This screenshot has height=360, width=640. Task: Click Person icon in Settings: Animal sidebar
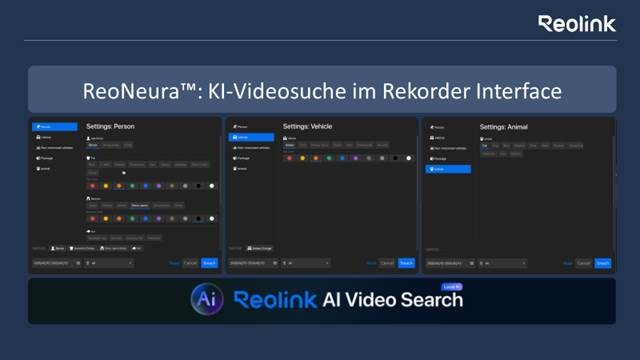[432, 127]
